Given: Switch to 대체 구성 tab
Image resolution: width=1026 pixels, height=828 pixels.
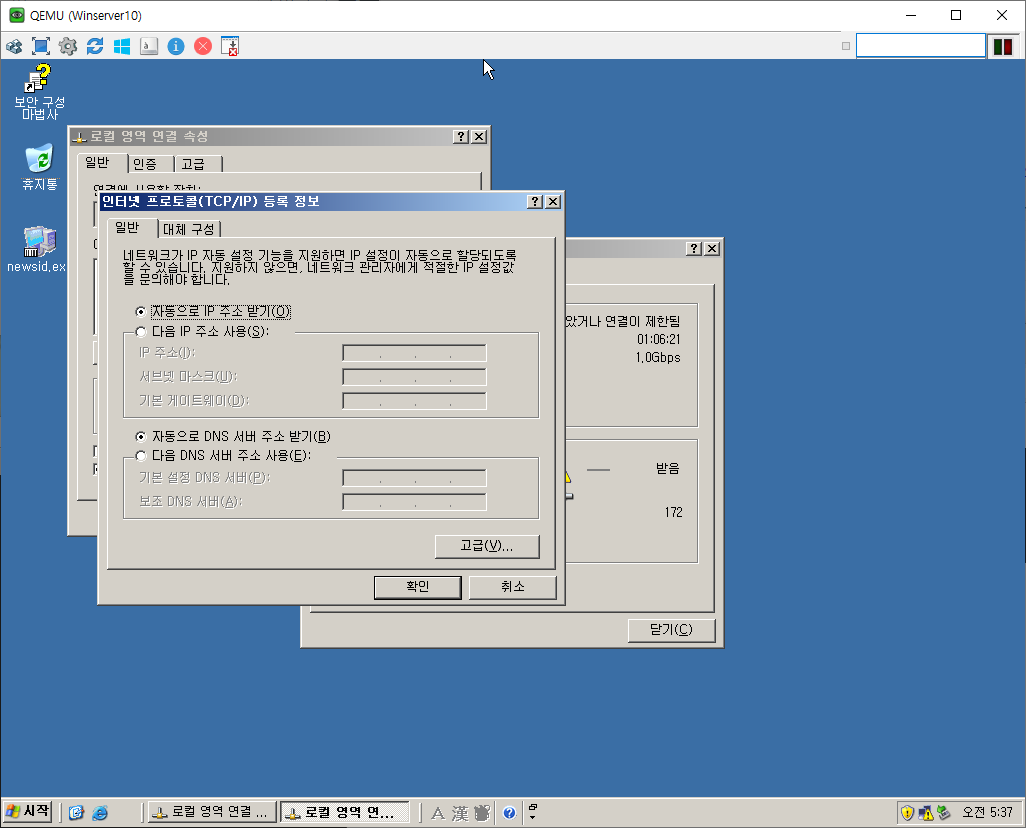Looking at the screenshot, I should pos(188,230).
